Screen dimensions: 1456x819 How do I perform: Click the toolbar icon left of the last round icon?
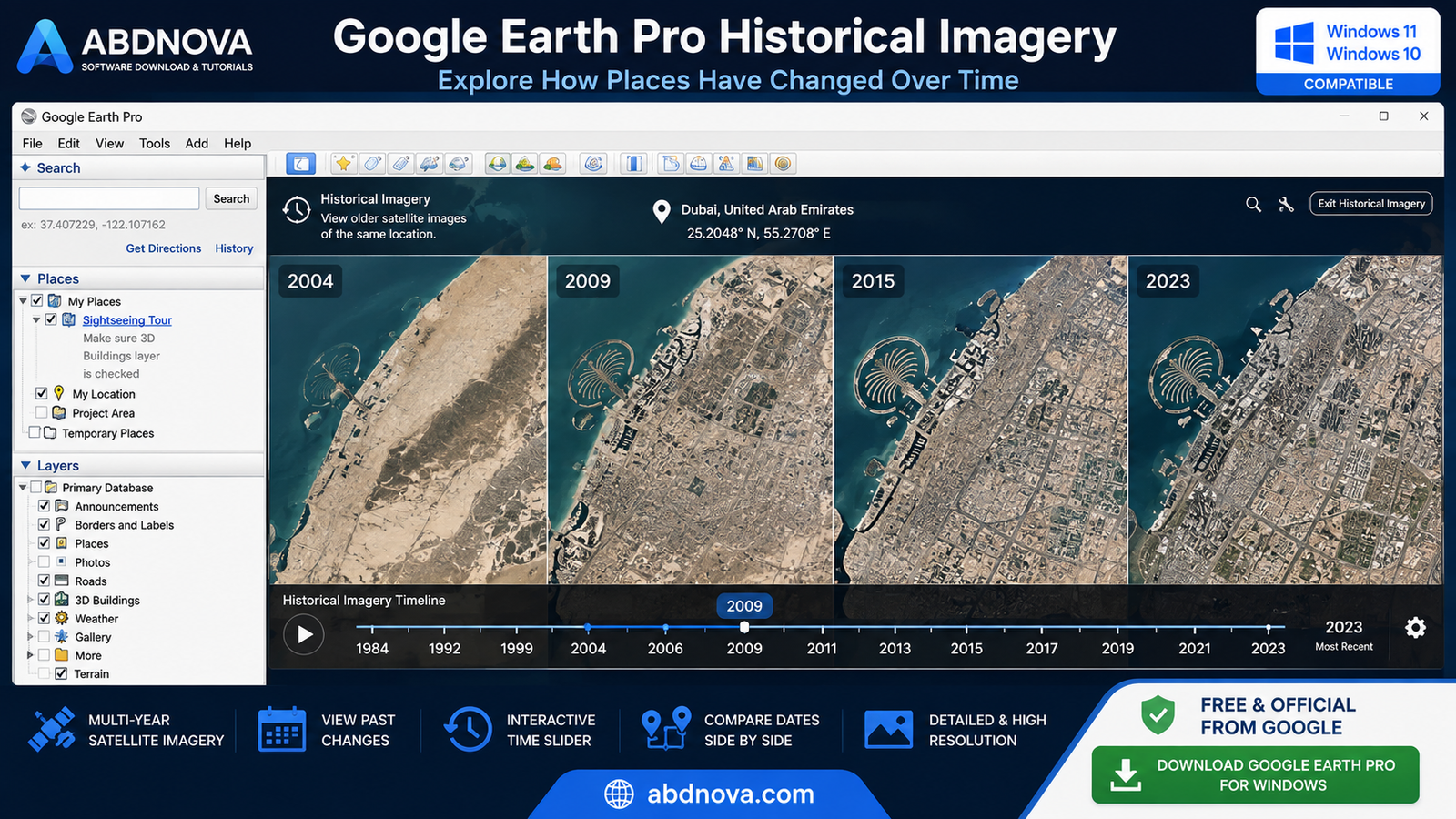click(754, 164)
